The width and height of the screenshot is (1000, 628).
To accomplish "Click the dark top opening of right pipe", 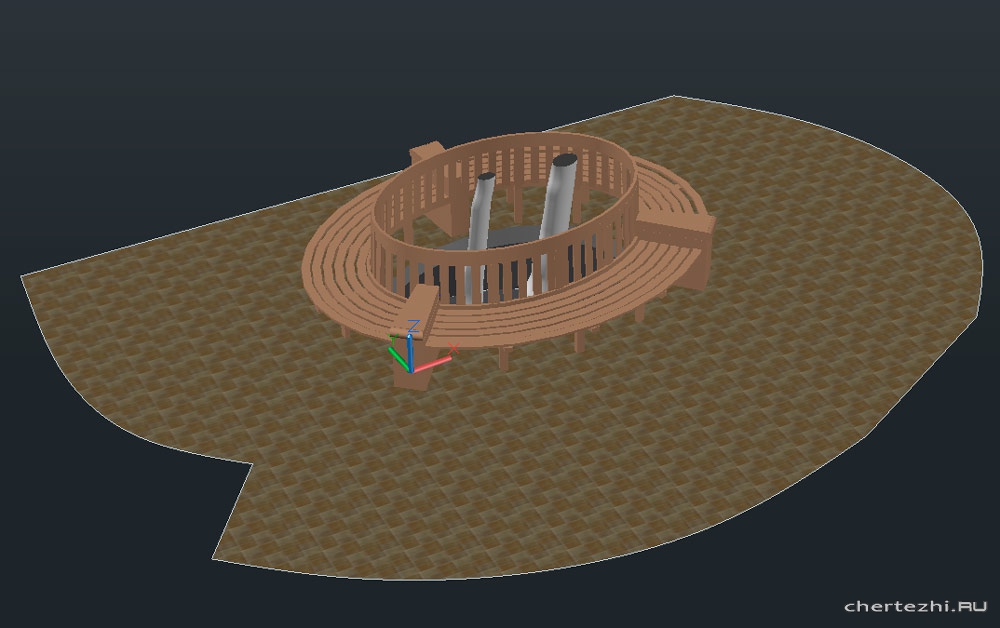I will [x=564, y=160].
